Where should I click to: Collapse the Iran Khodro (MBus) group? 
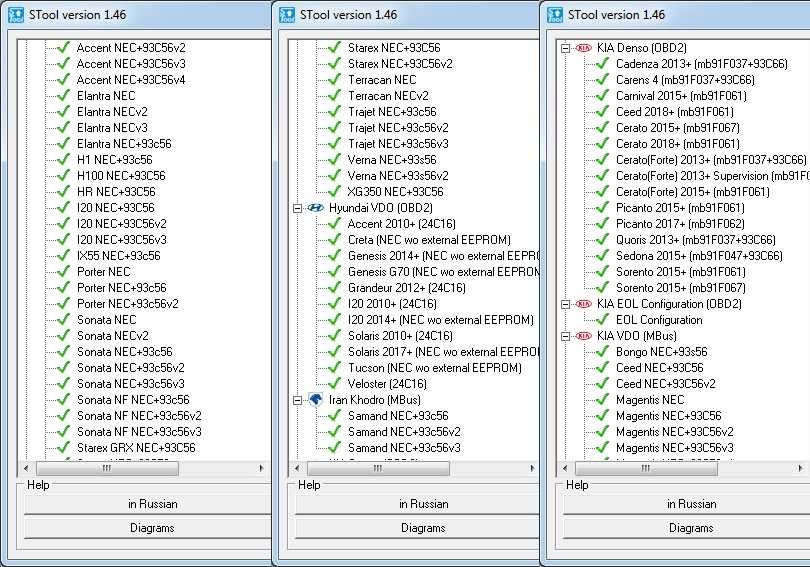coord(297,400)
